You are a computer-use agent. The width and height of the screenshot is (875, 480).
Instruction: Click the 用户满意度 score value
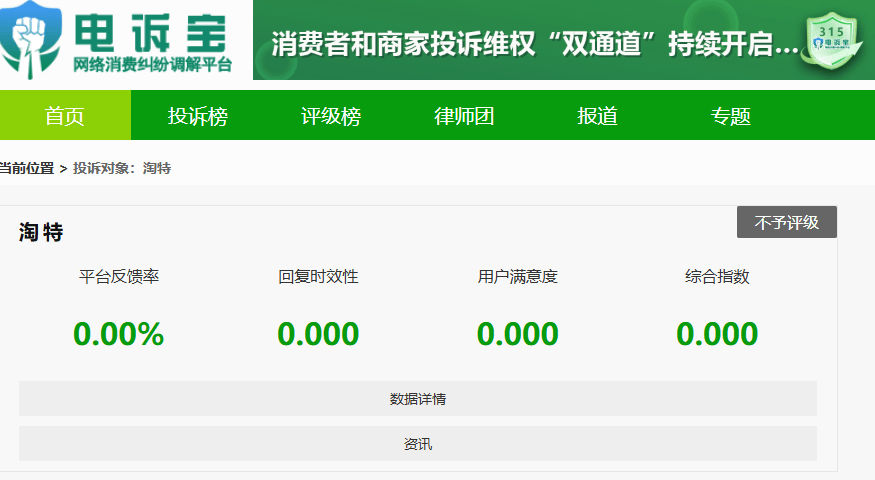(x=517, y=334)
